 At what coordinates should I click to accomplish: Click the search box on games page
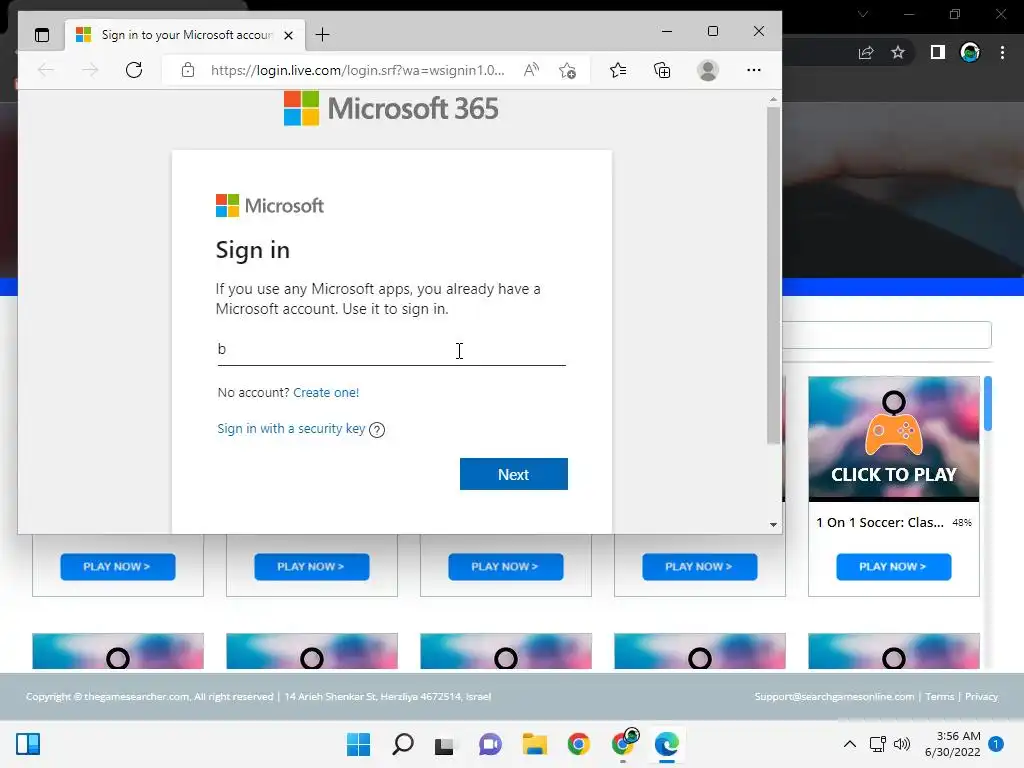(x=887, y=335)
